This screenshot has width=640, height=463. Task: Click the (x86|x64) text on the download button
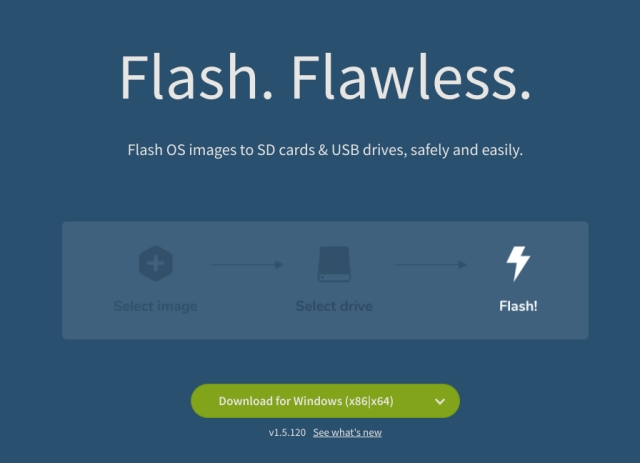(x=369, y=401)
